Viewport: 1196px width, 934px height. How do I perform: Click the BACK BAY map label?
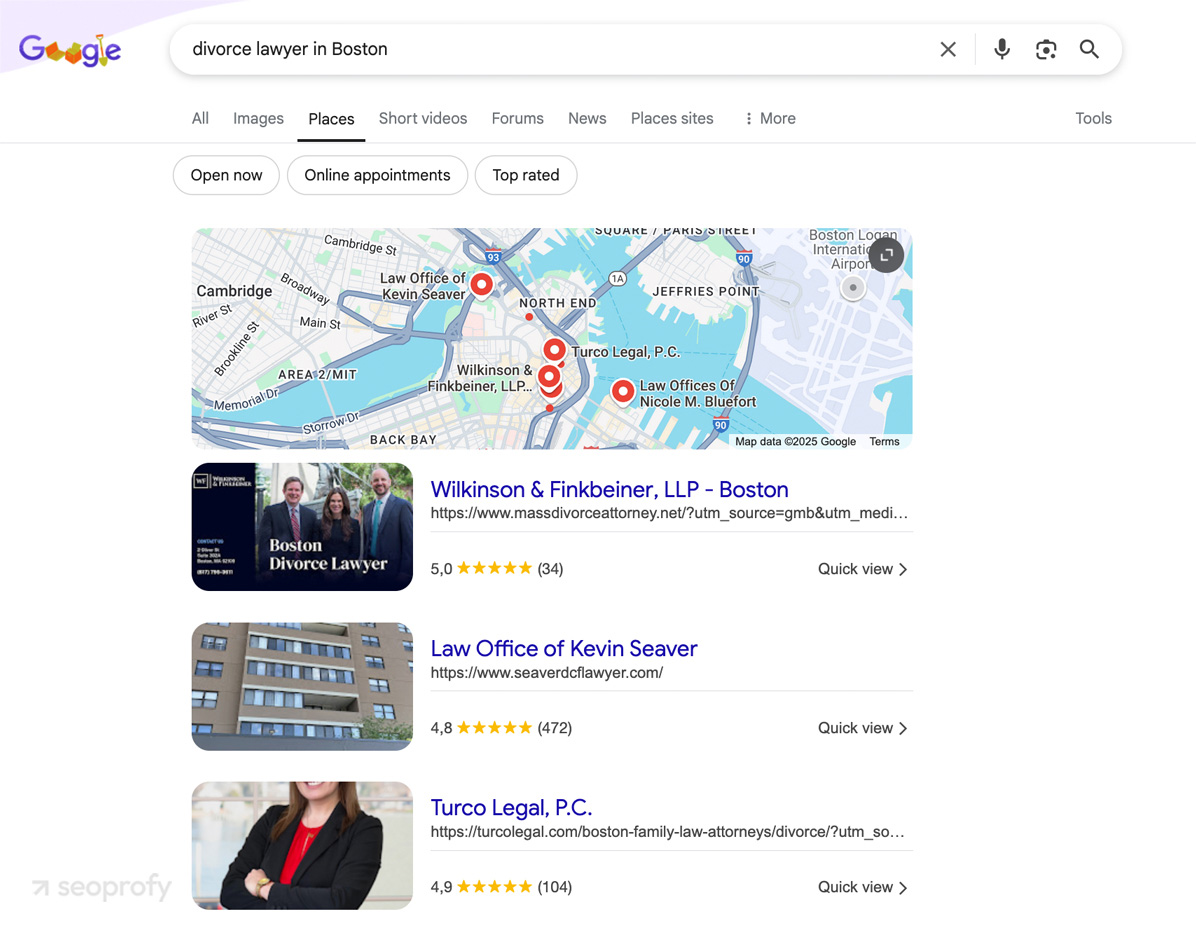click(x=403, y=440)
